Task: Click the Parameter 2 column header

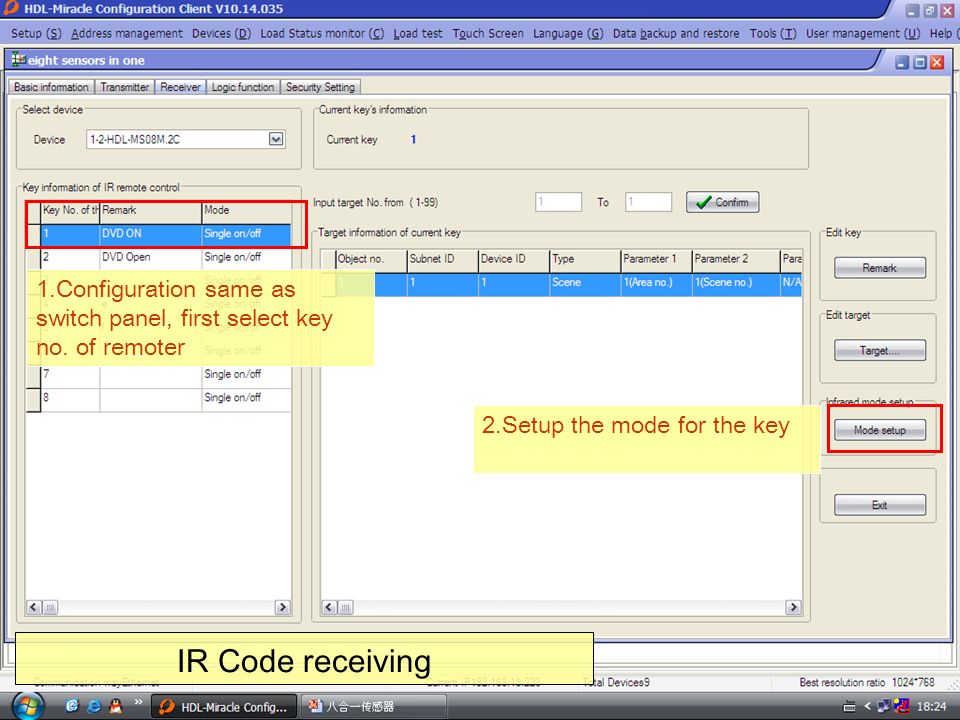Action: (736, 260)
